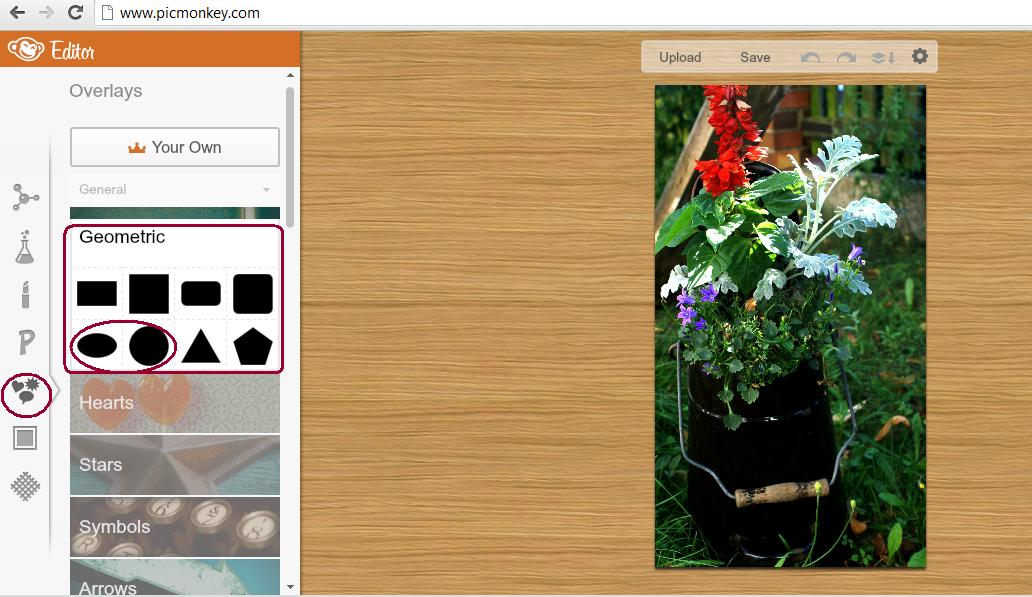Click the address bar showing www.picmonkey.com
The image size is (1032, 597).
click(563, 13)
